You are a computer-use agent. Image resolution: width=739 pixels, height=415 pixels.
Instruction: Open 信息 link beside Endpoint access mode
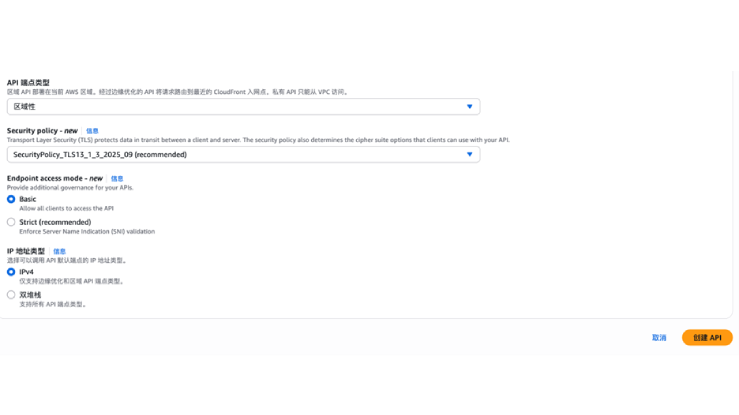click(117, 179)
